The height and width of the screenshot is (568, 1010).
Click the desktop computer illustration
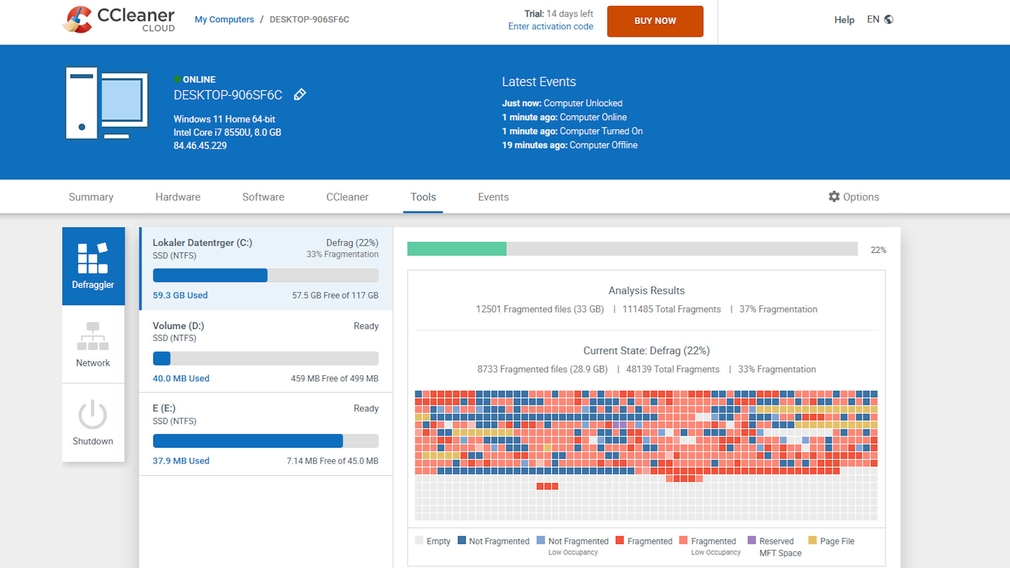click(x=106, y=103)
